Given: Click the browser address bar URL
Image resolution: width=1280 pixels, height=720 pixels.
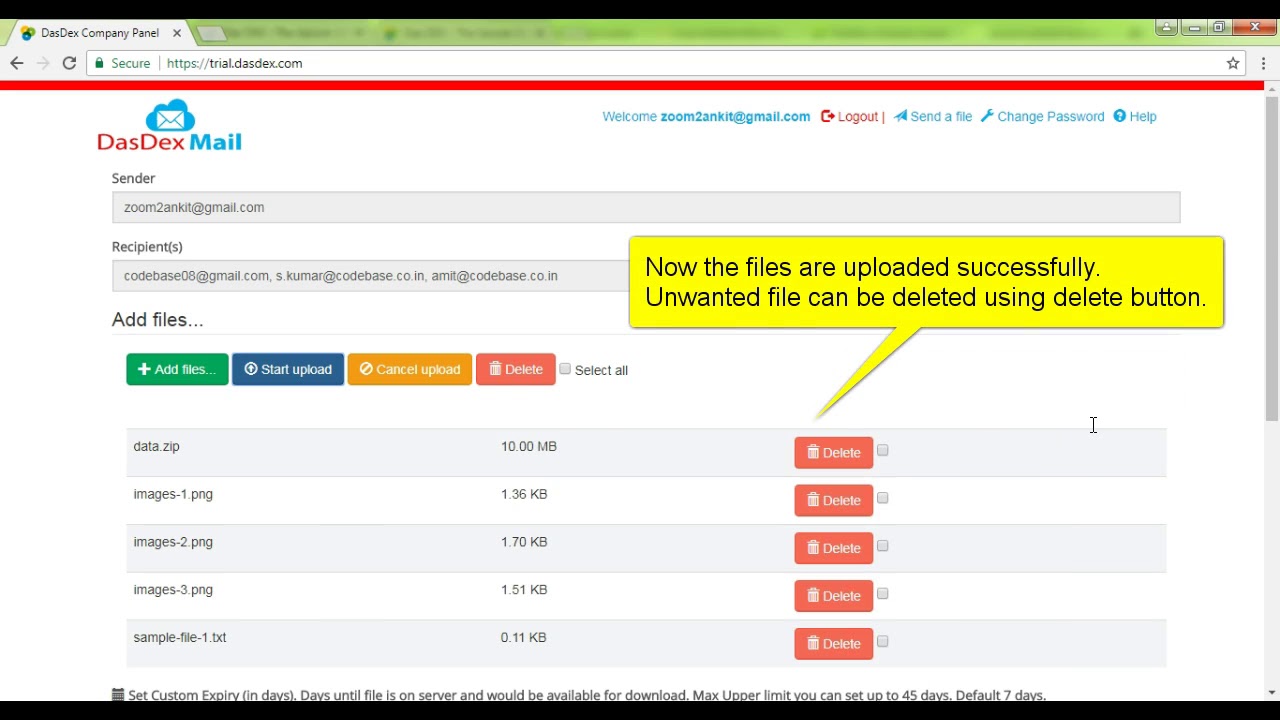Looking at the screenshot, I should click(x=234, y=63).
